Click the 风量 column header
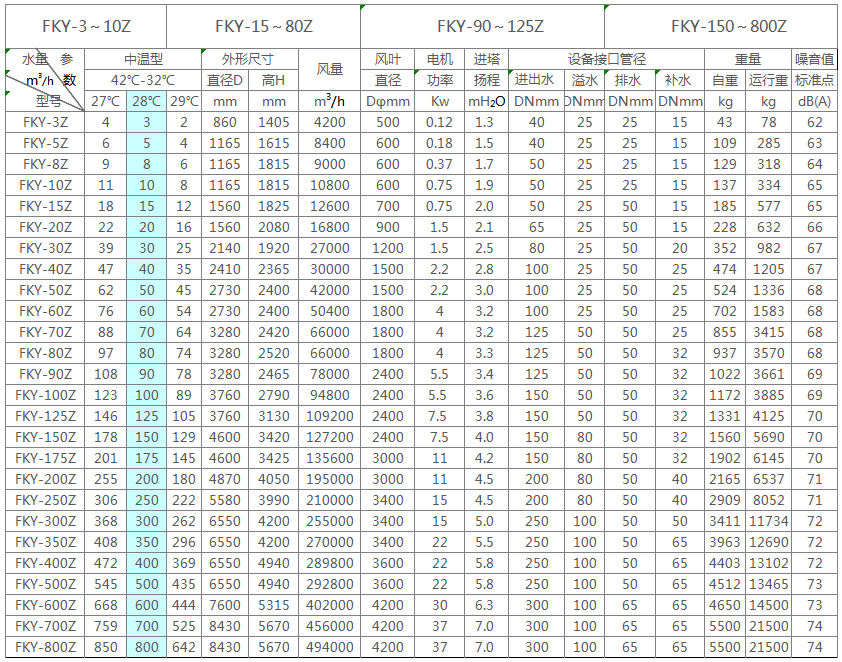 (x=329, y=70)
